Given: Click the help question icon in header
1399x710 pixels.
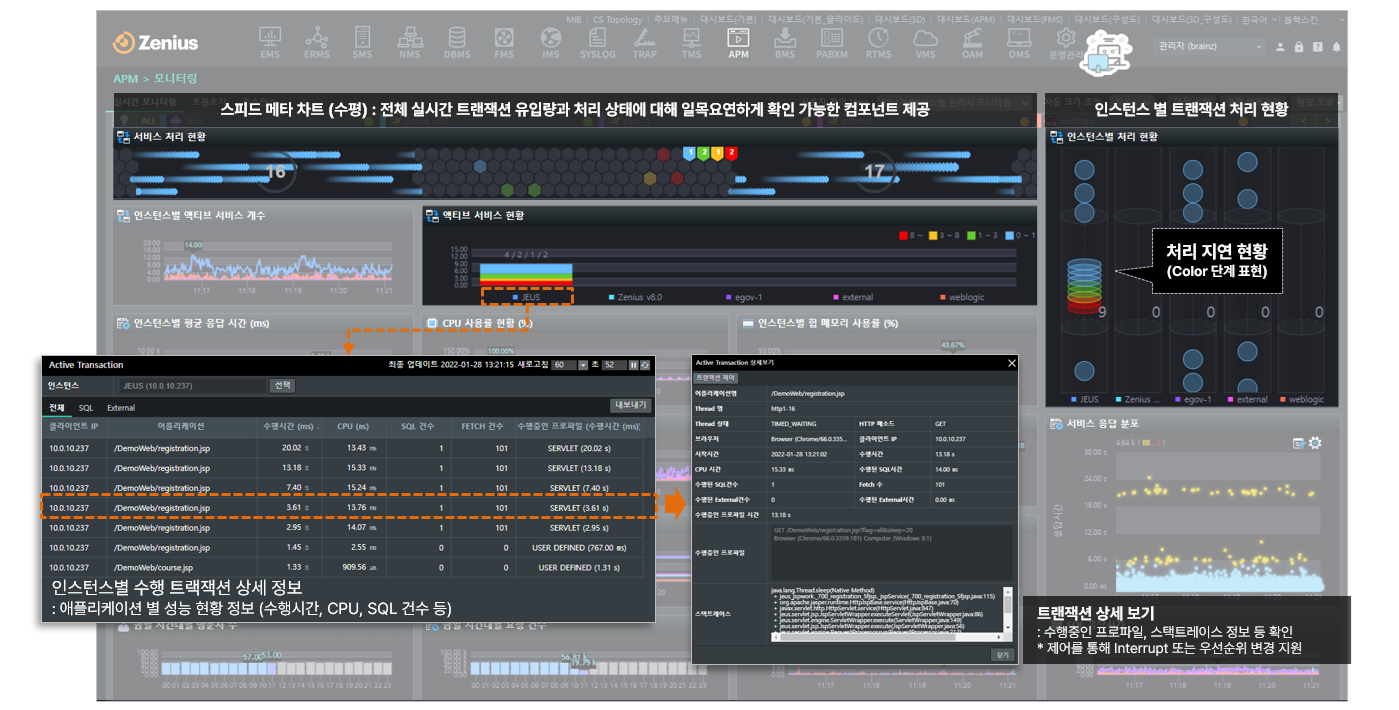Looking at the screenshot, I should coord(1318,47).
